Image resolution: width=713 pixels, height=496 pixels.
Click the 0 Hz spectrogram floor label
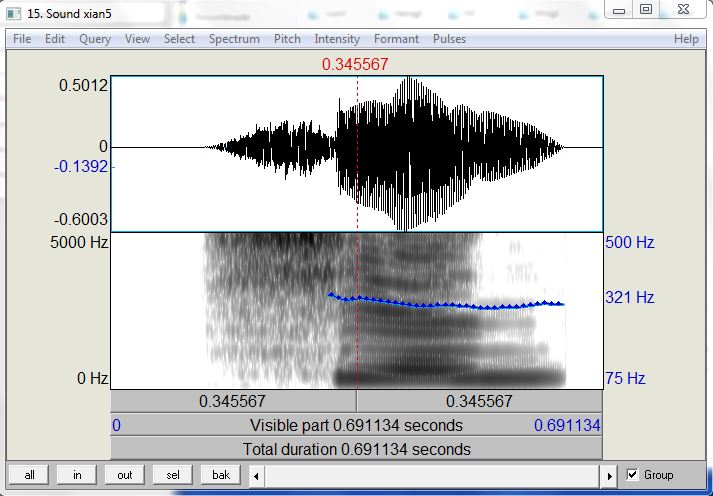[93, 378]
